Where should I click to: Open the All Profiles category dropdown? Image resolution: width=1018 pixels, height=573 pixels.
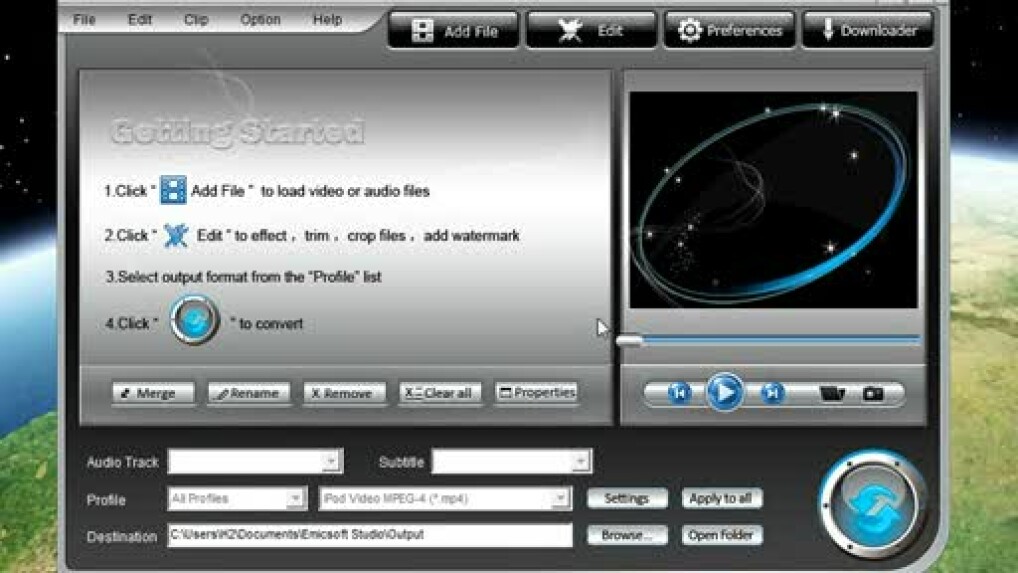(x=295, y=498)
